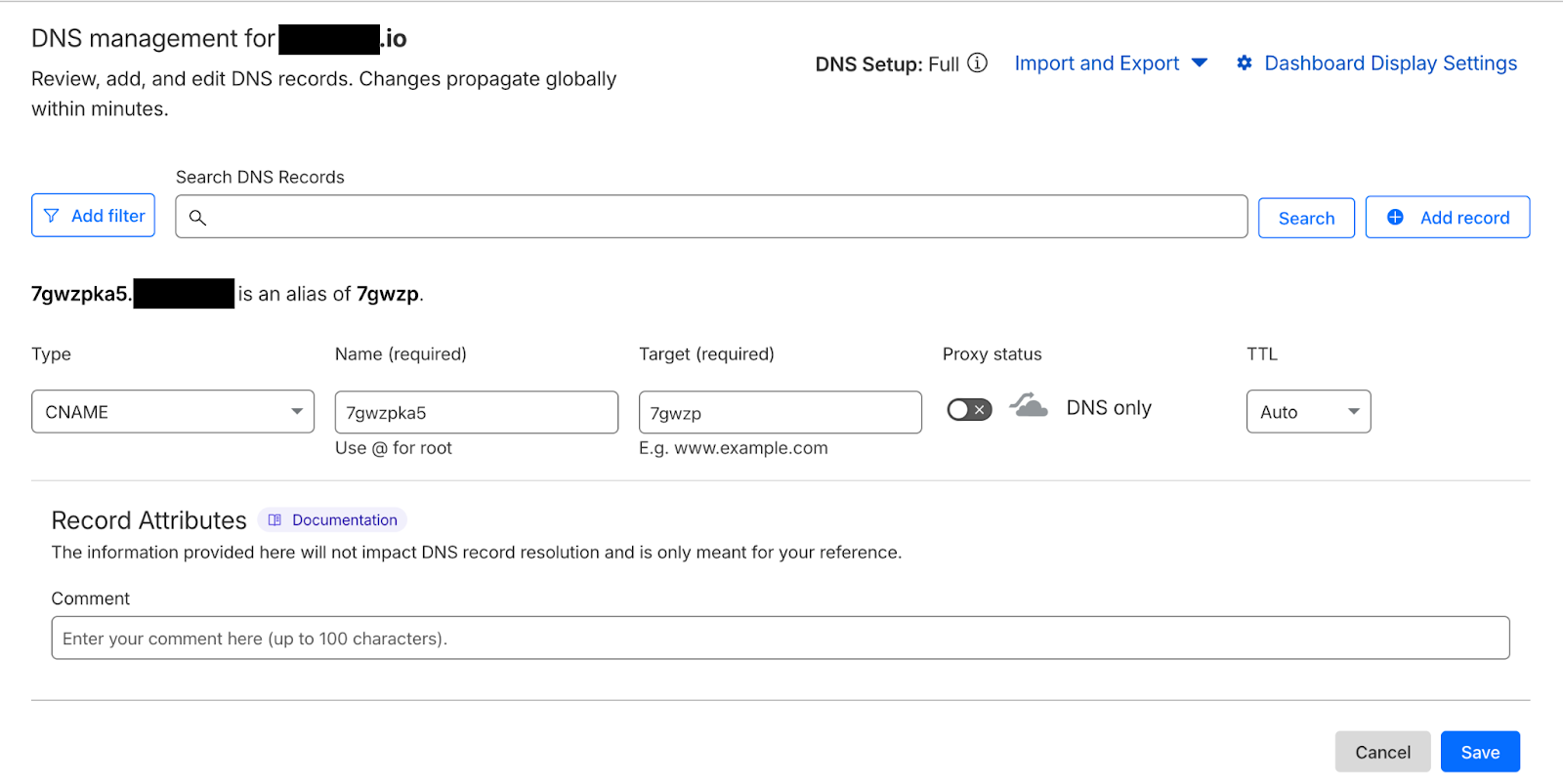The image size is (1563, 784).
Task: Click the Add filter button
Action: pyautogui.click(x=94, y=216)
